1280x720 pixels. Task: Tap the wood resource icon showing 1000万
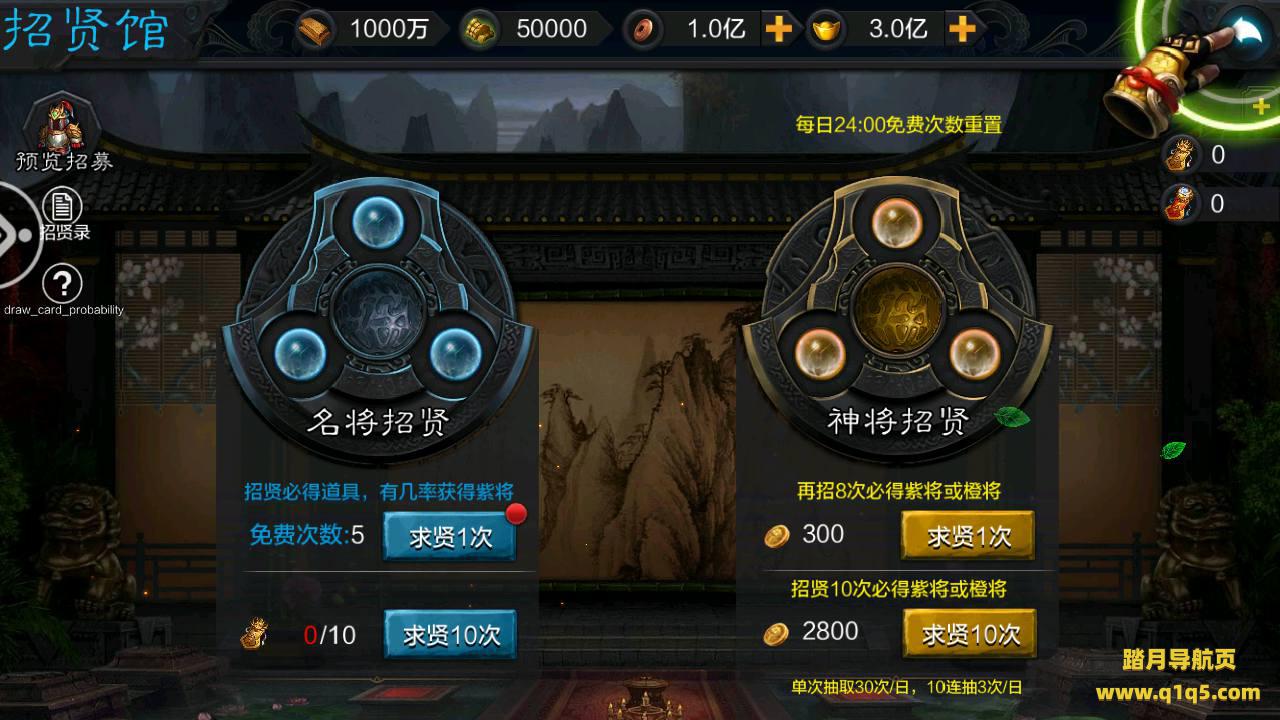click(317, 29)
